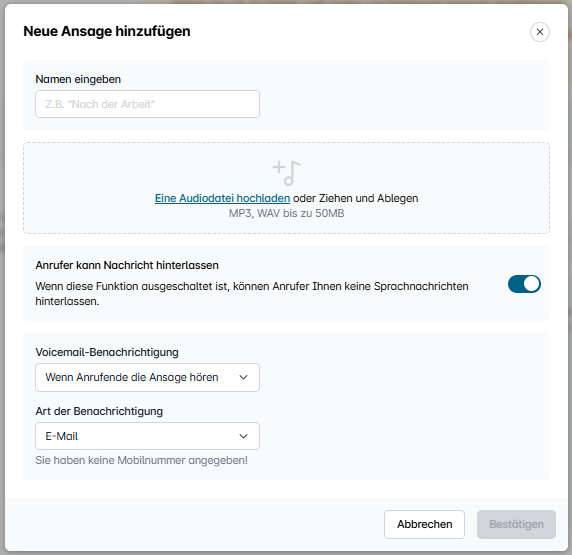Click the Neue Ansage hinzufügen title

[107, 31]
